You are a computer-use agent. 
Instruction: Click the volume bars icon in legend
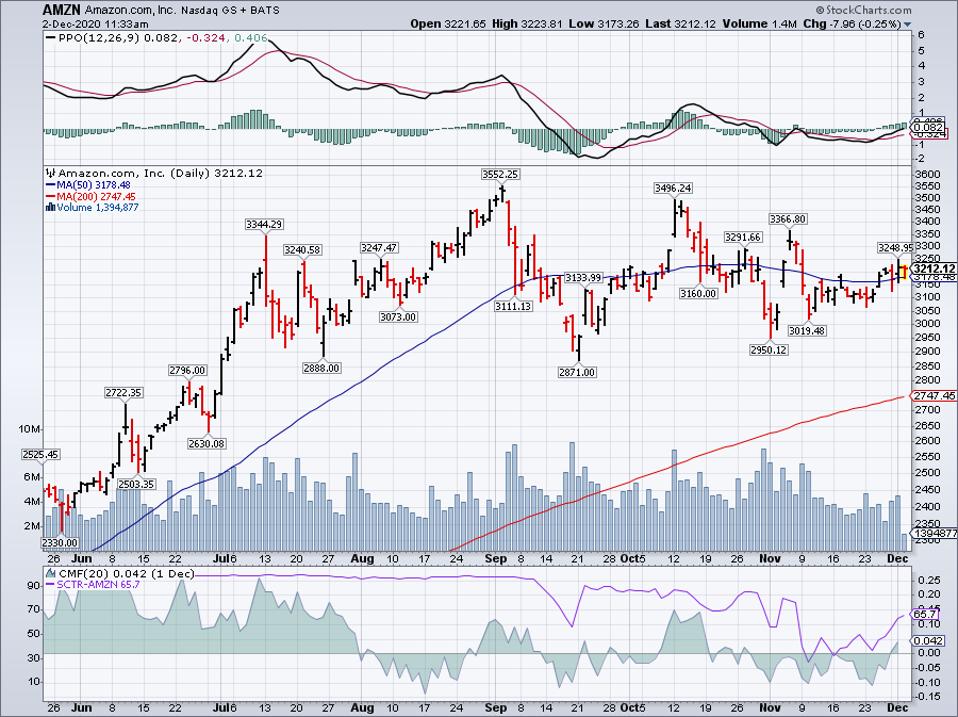coord(51,208)
